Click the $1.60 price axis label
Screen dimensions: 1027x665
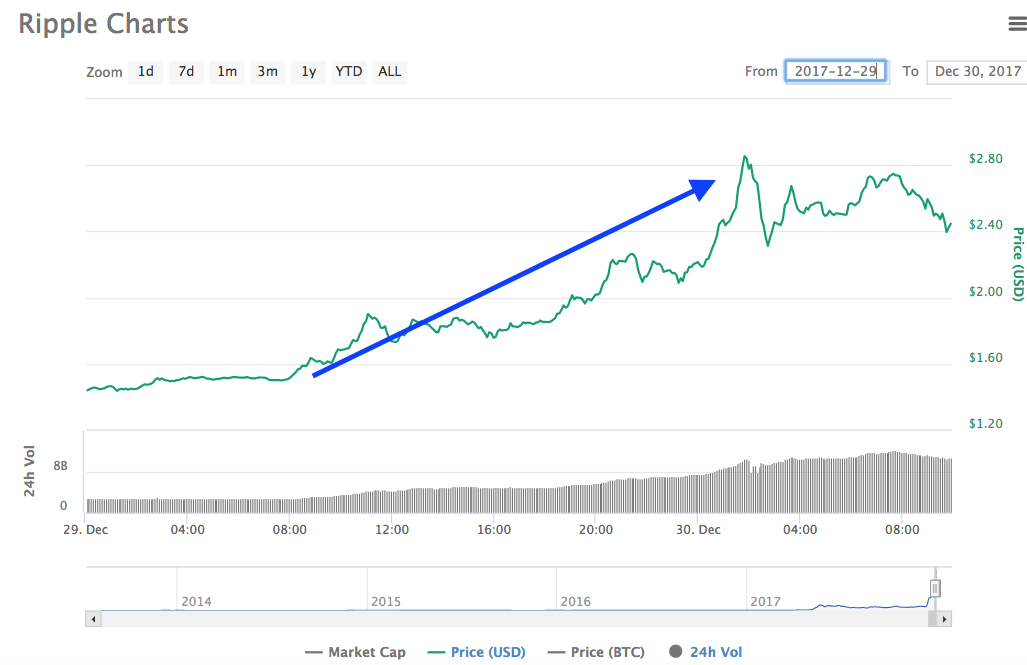click(x=986, y=358)
